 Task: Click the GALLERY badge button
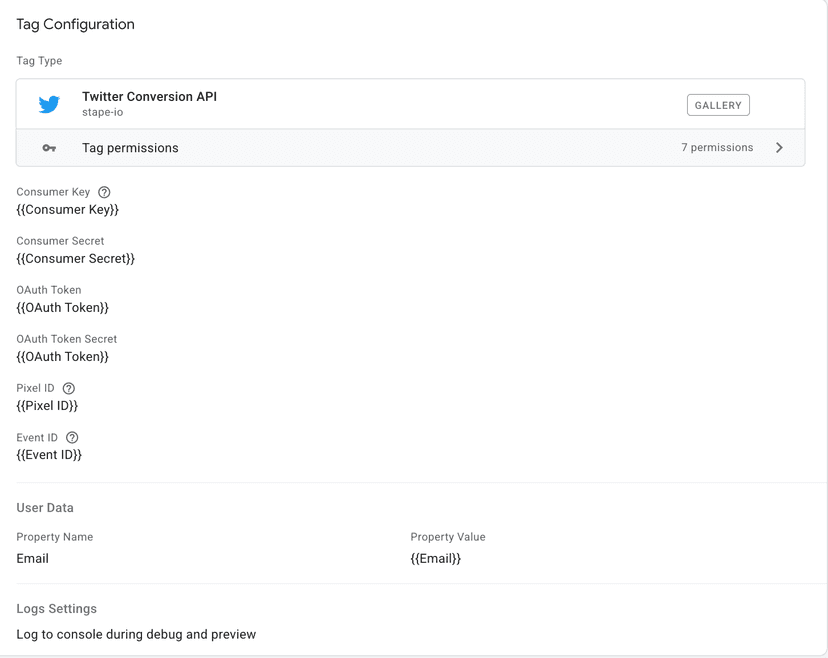[718, 105]
